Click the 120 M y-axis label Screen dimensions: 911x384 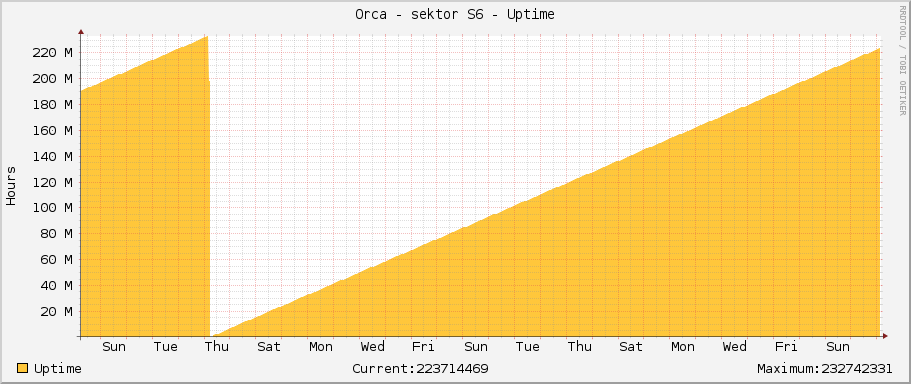[53, 182]
